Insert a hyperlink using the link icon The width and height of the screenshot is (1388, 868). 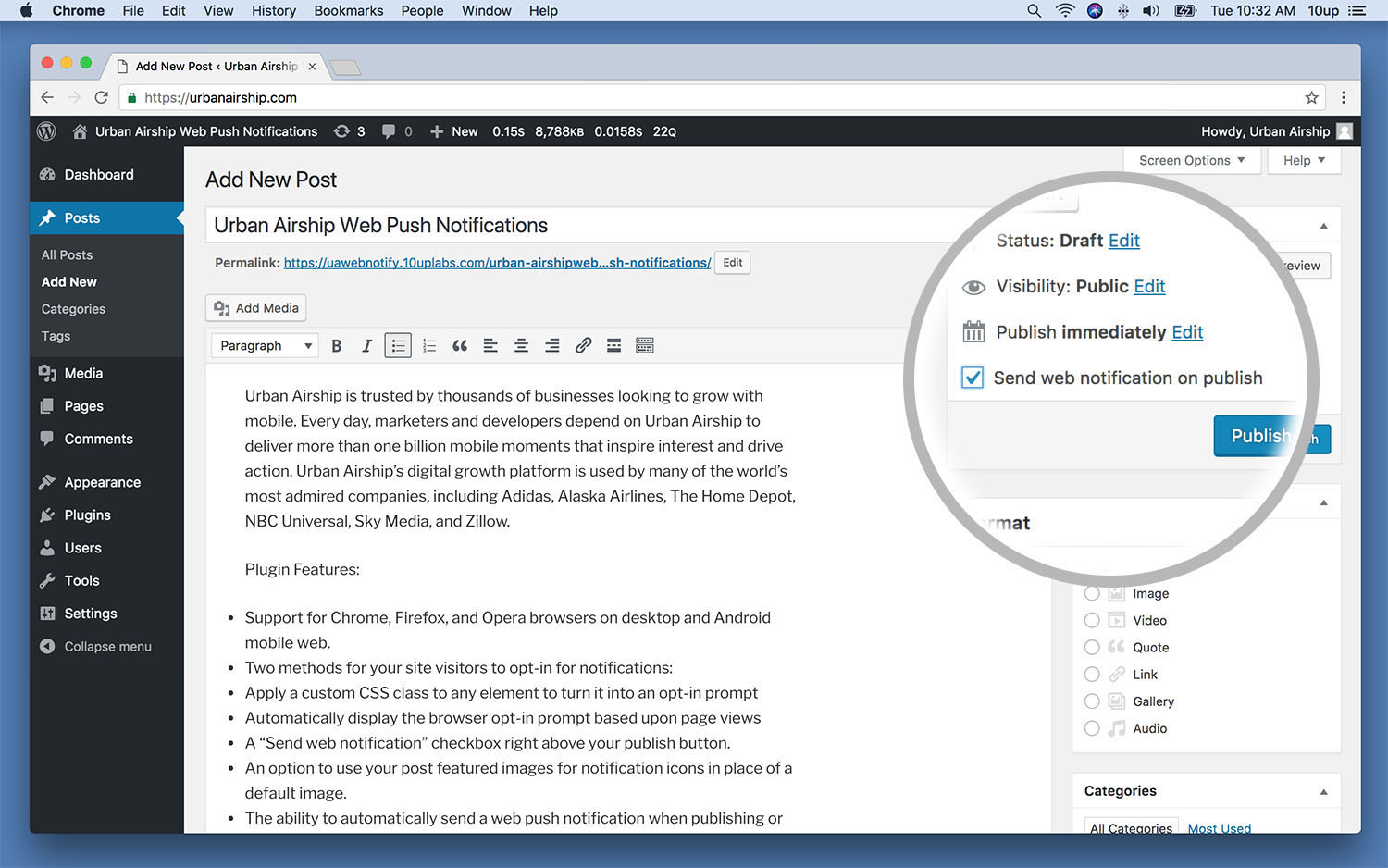(583, 345)
